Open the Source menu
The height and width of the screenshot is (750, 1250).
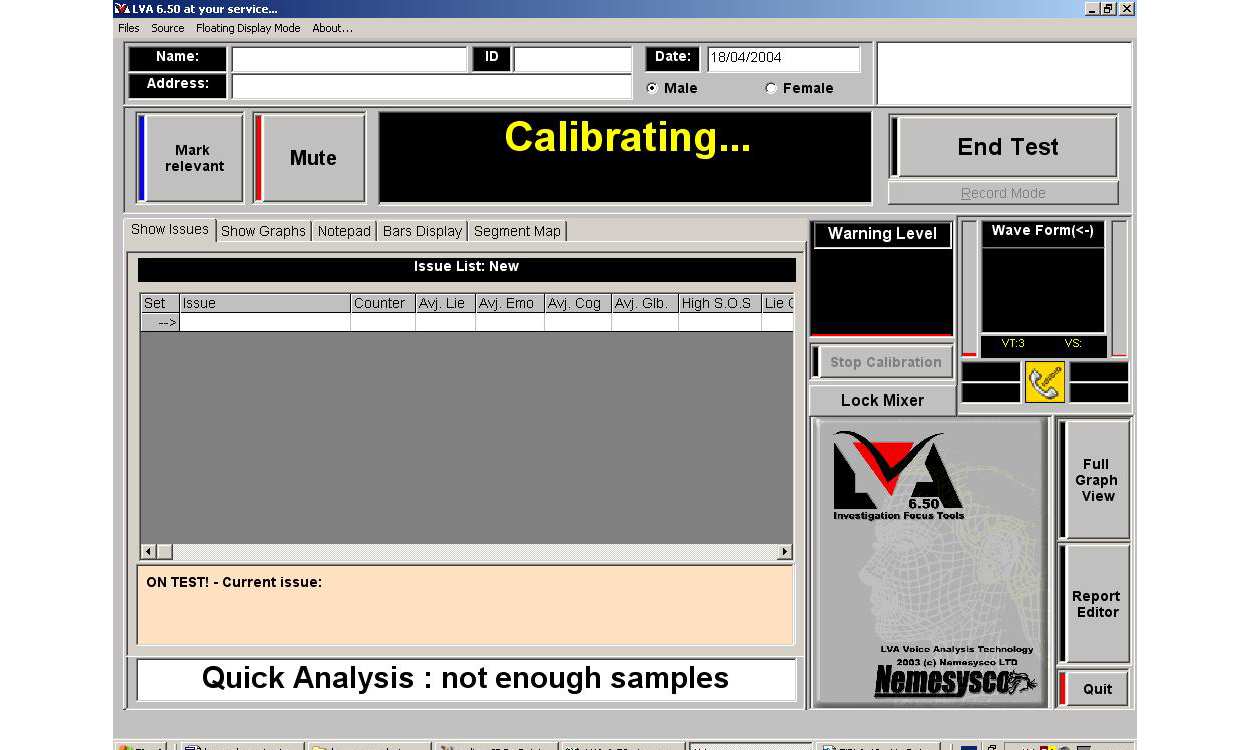click(168, 28)
